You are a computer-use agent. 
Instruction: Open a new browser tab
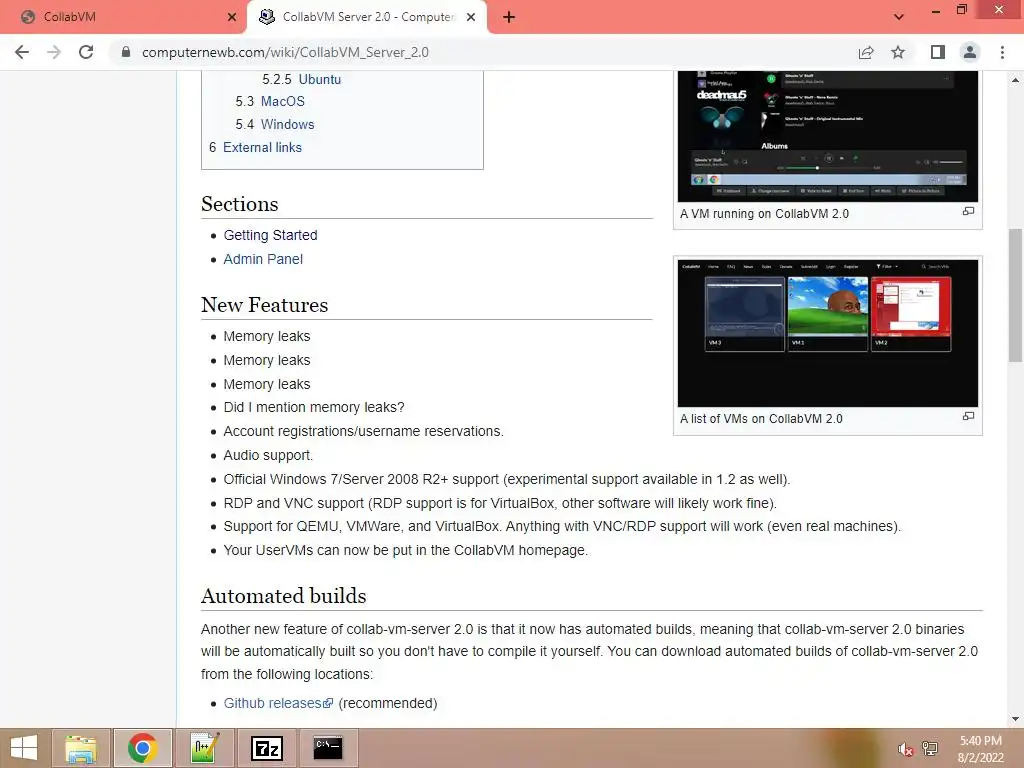[509, 17]
